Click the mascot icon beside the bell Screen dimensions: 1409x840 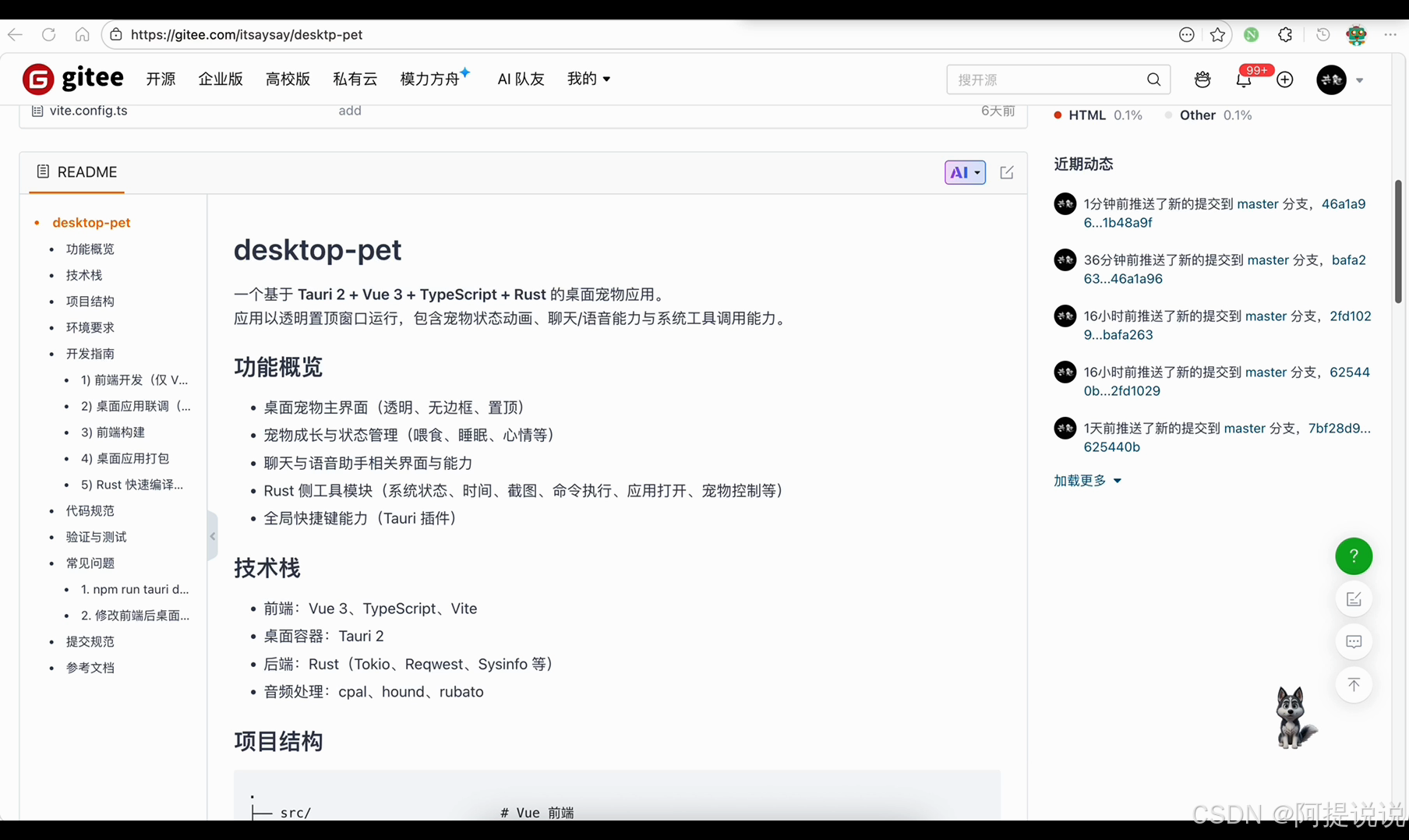1202,79
